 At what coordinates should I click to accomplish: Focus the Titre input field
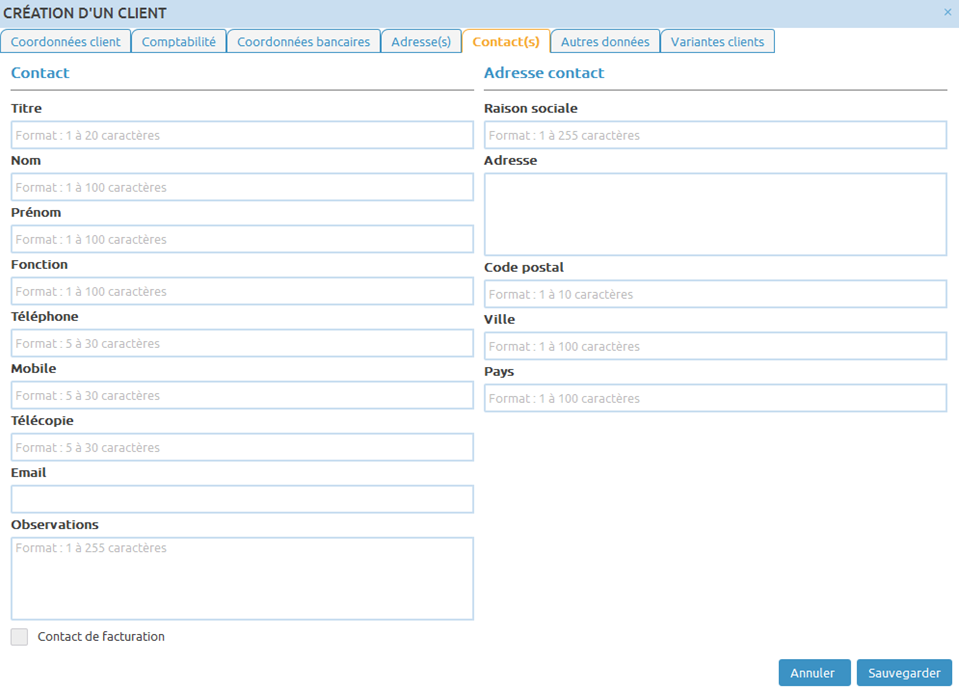coord(242,135)
